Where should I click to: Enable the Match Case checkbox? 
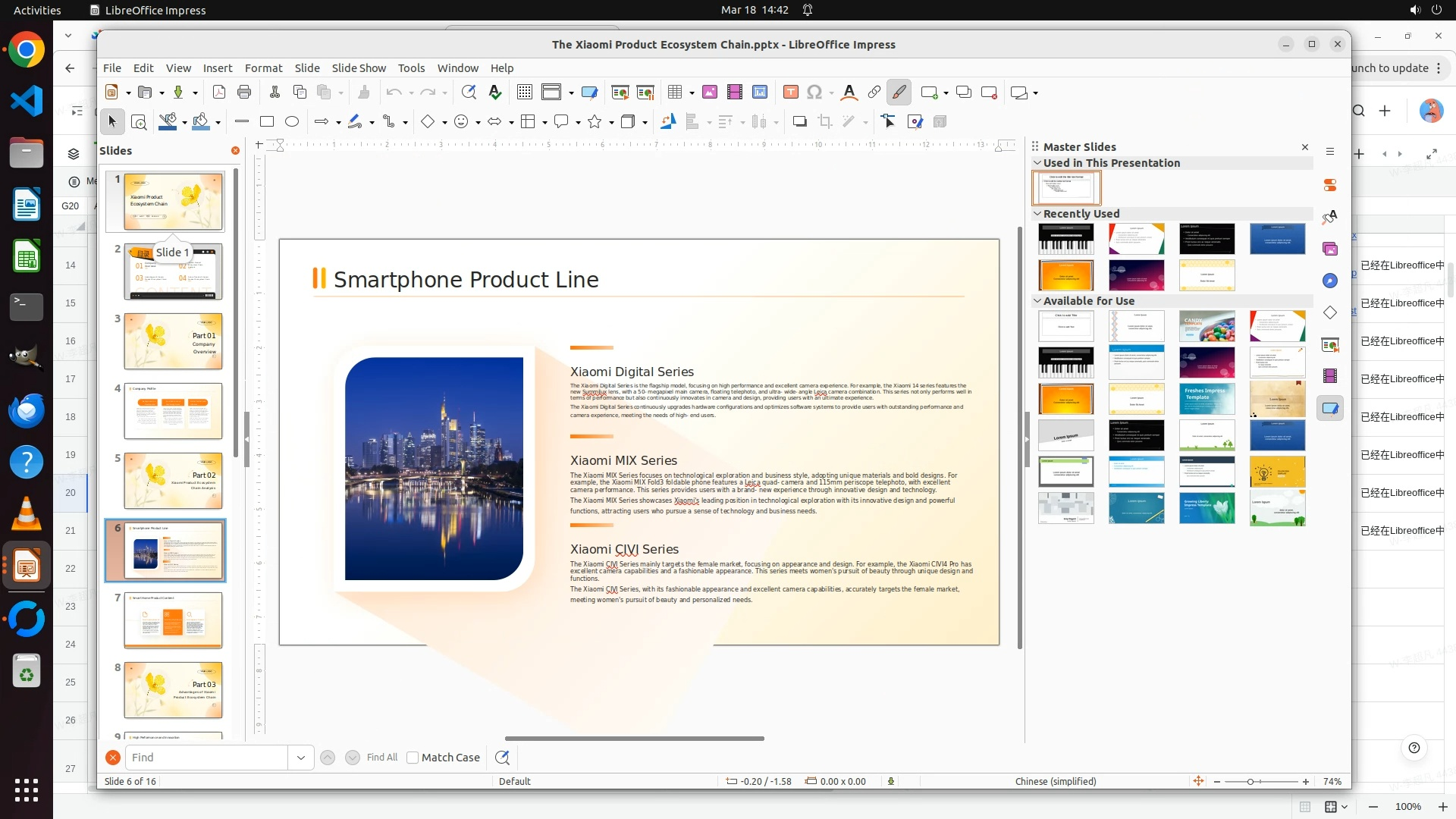pyautogui.click(x=413, y=758)
